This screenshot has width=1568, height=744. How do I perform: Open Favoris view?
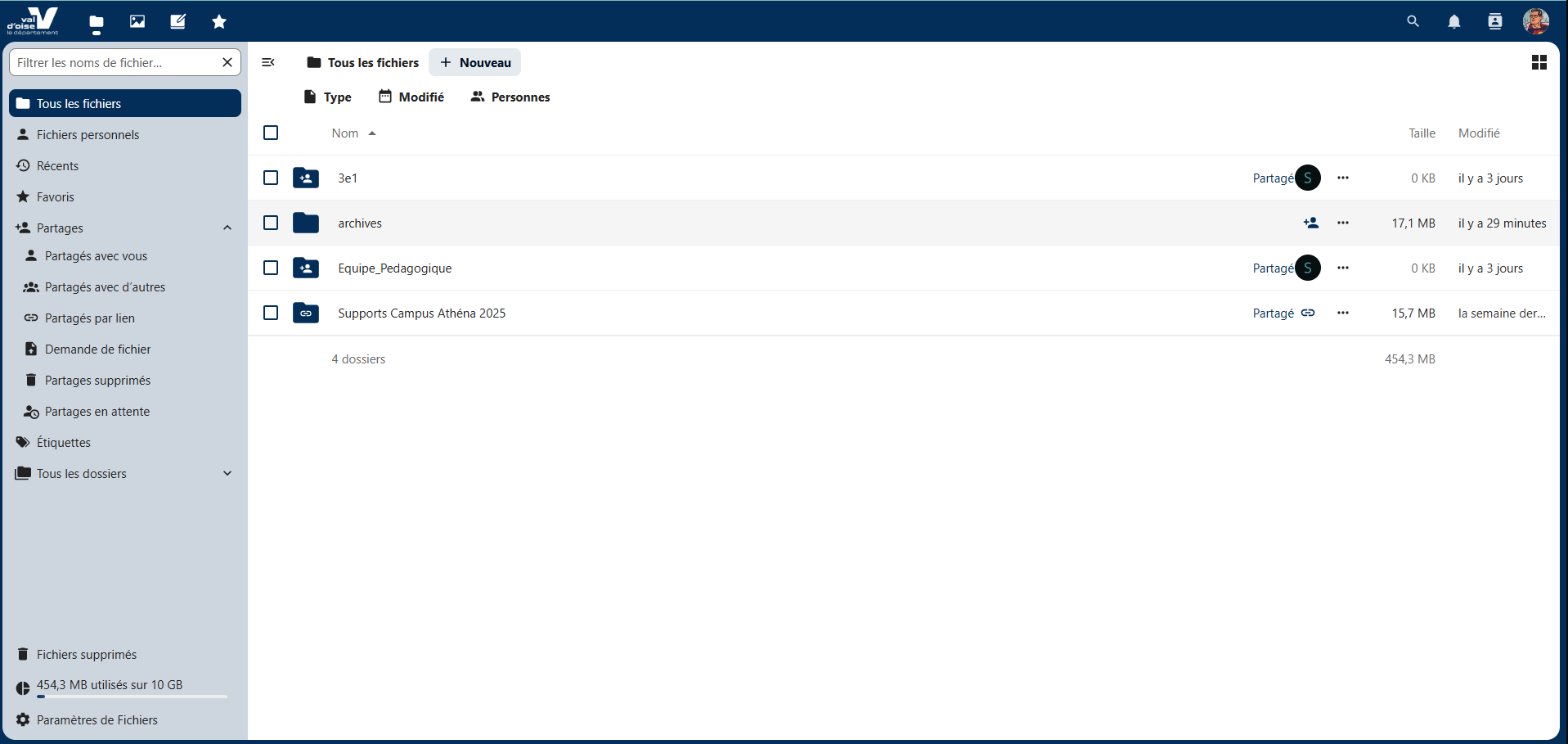click(125, 196)
